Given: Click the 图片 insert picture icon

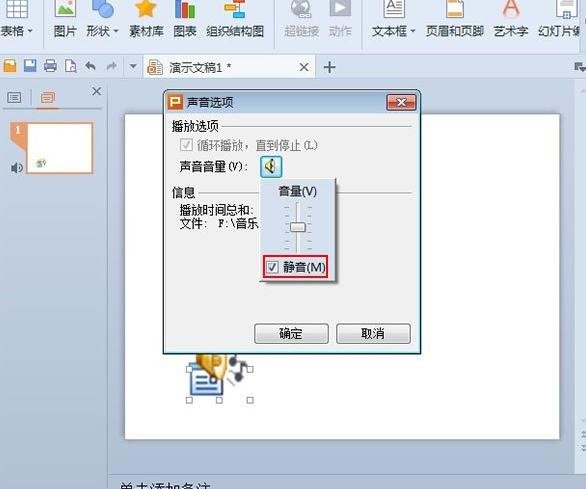Looking at the screenshot, I should coord(65,9).
